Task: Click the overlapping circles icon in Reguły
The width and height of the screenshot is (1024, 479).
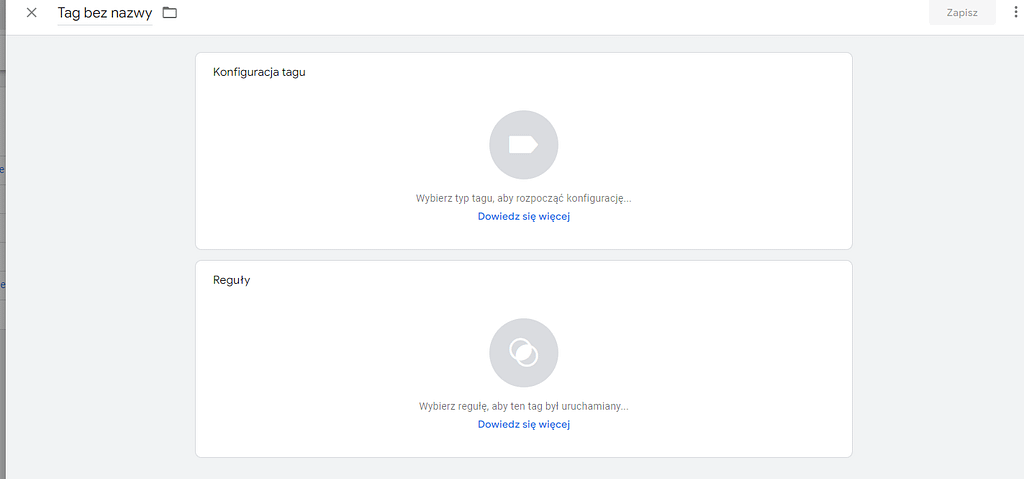Action: (x=523, y=352)
